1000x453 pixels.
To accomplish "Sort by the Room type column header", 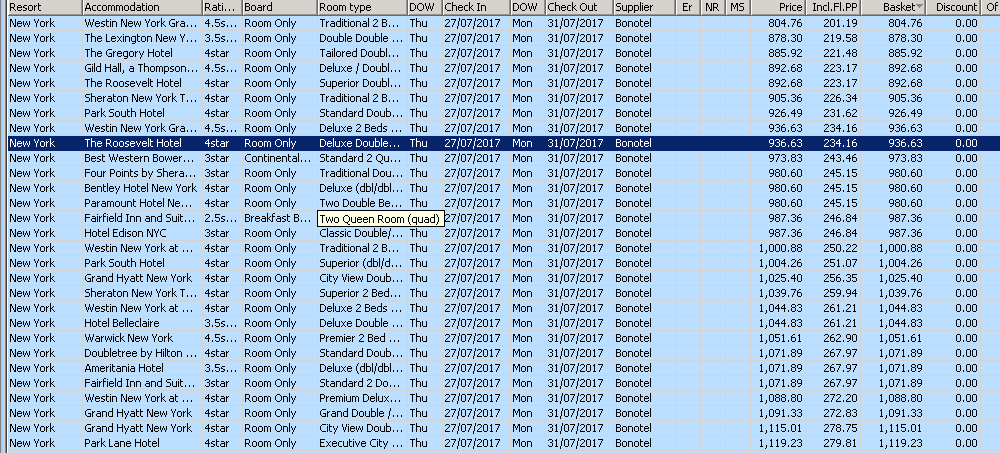I will click(362, 7).
